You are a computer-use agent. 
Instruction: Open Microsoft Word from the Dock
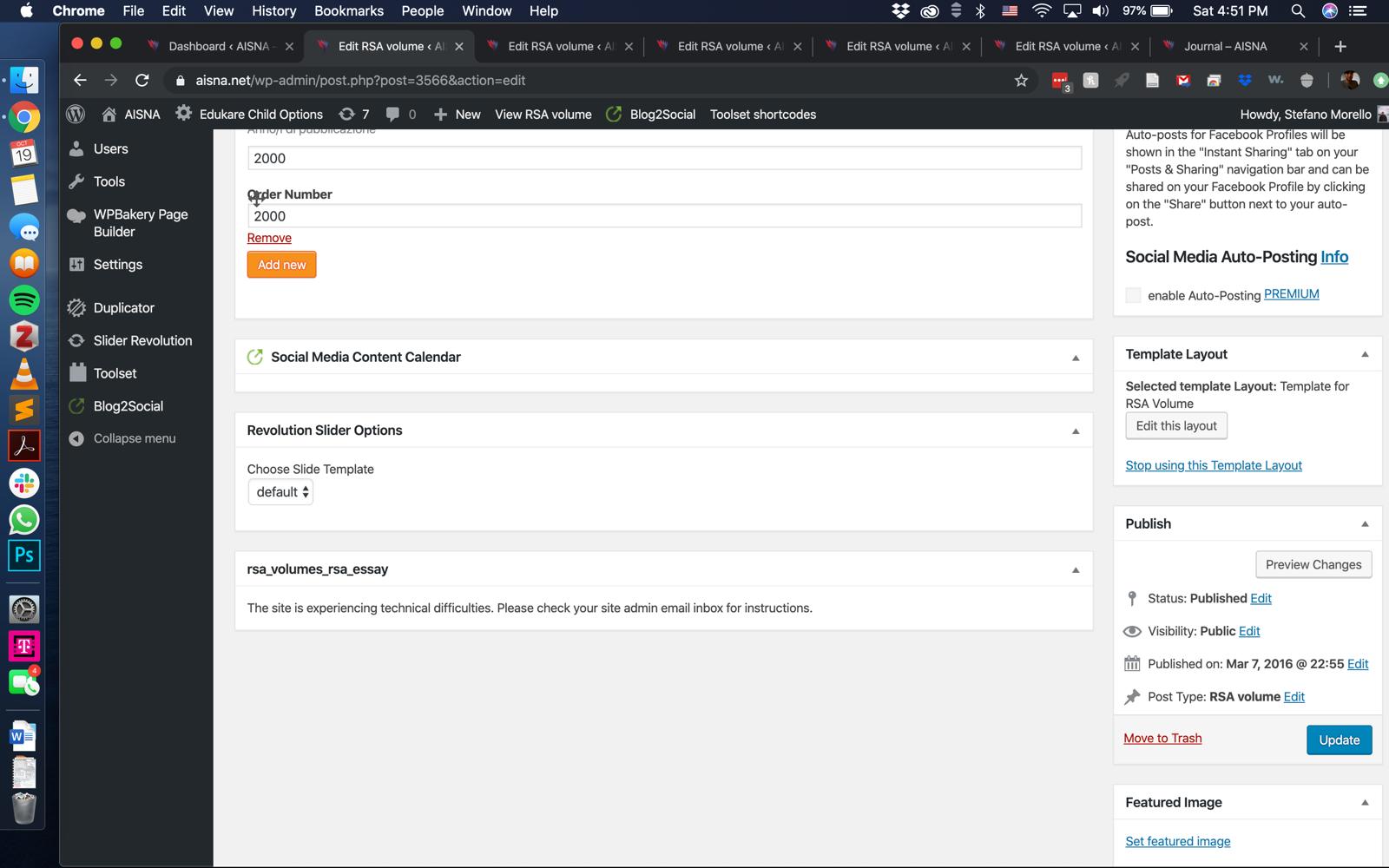tap(24, 737)
